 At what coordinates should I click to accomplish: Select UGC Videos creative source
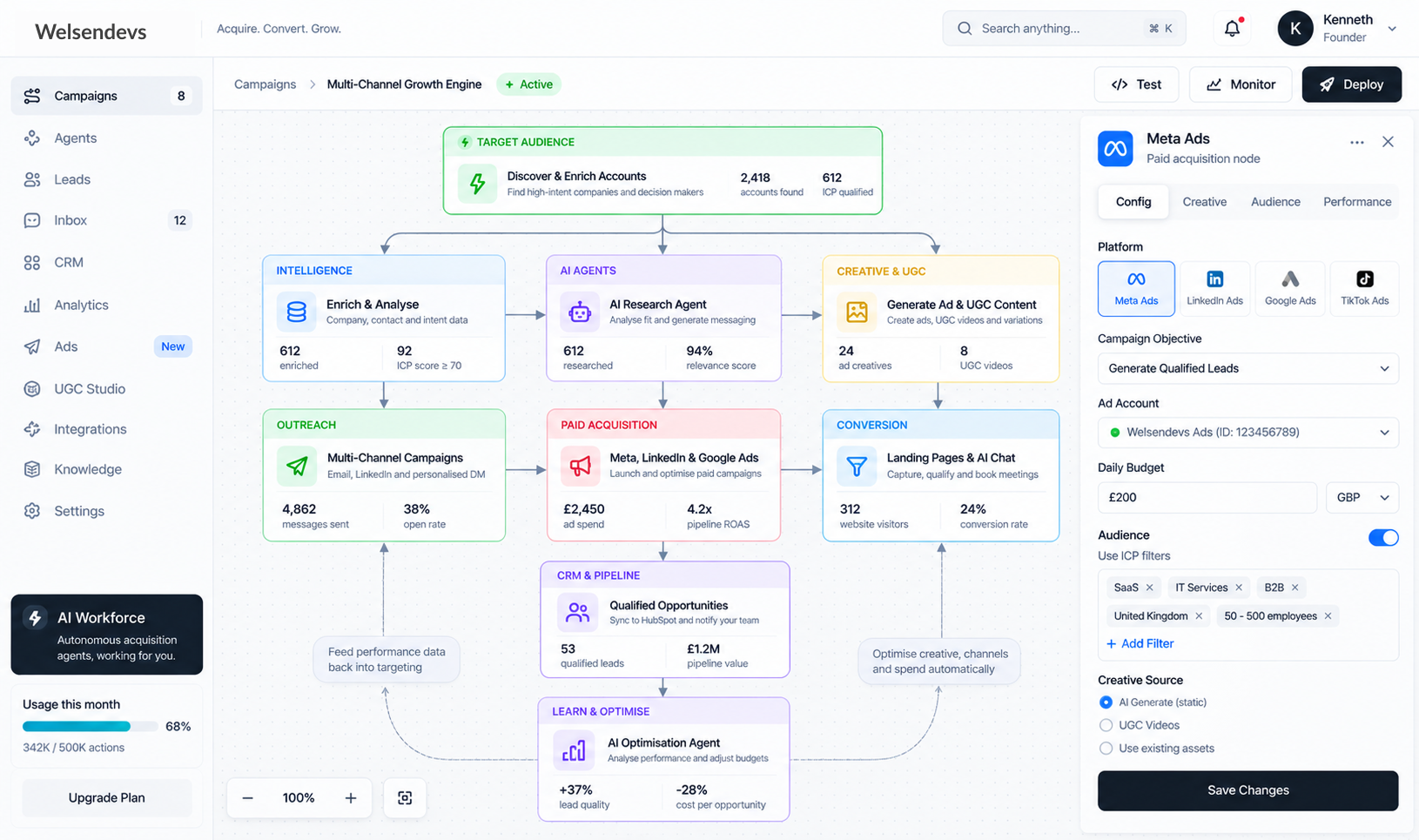[1106, 725]
